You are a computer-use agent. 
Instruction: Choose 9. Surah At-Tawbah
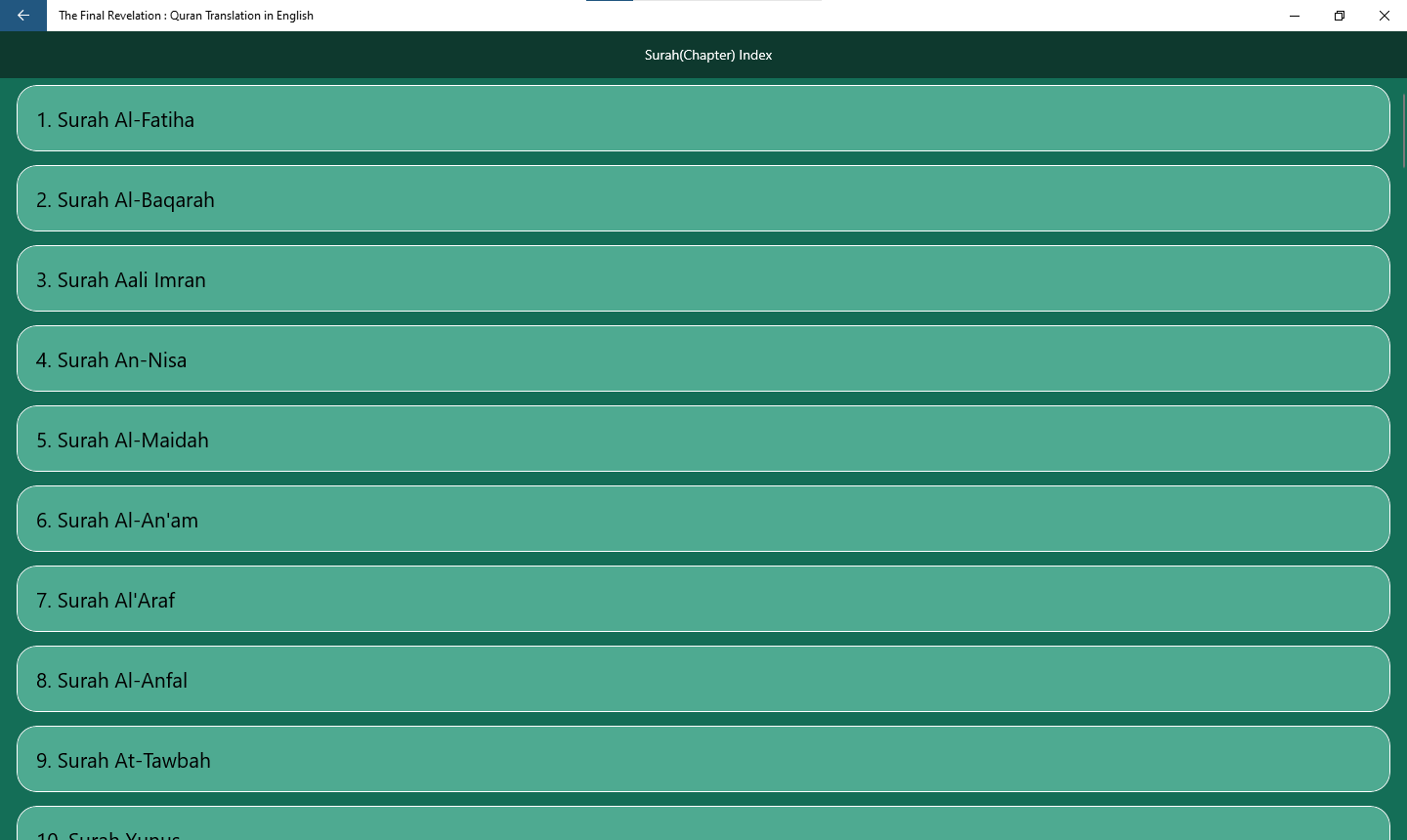[703, 759]
